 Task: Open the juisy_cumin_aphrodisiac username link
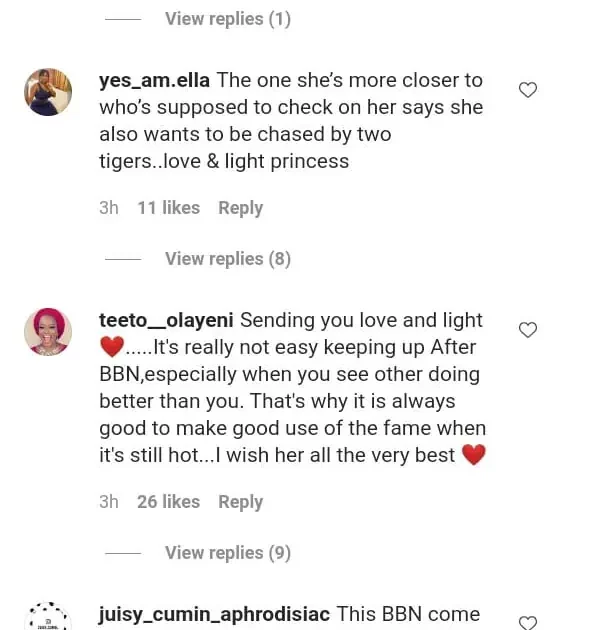(213, 614)
